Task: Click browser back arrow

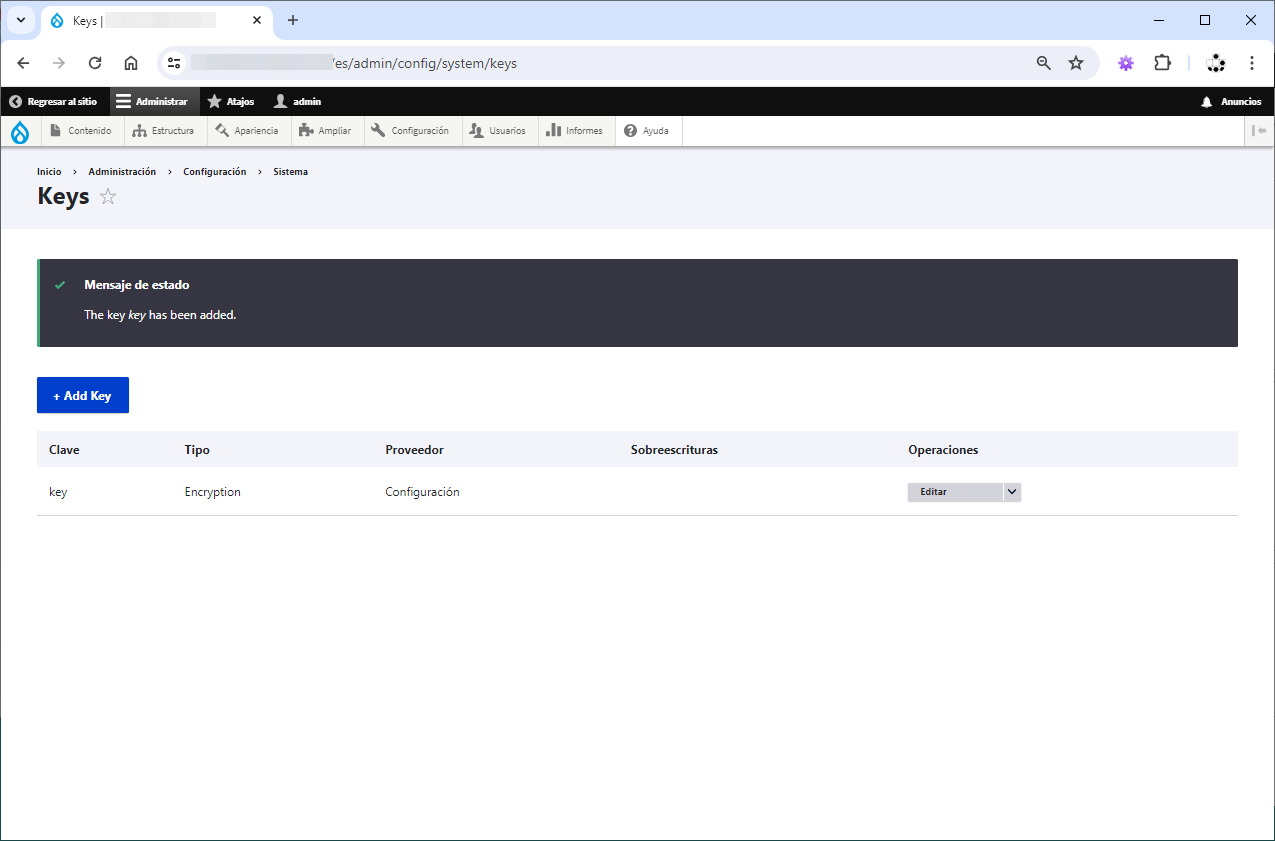Action: 24,63
